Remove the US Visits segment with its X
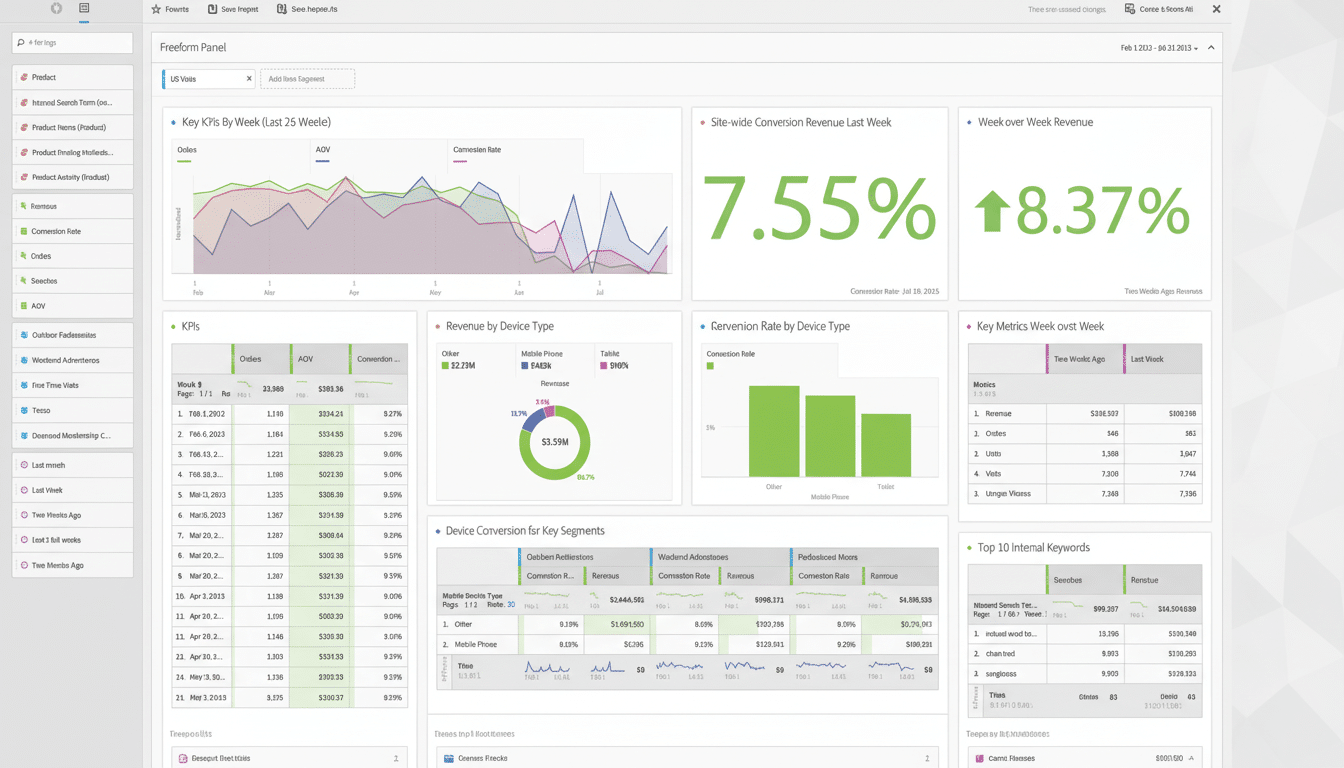1344x768 pixels. 248,78
